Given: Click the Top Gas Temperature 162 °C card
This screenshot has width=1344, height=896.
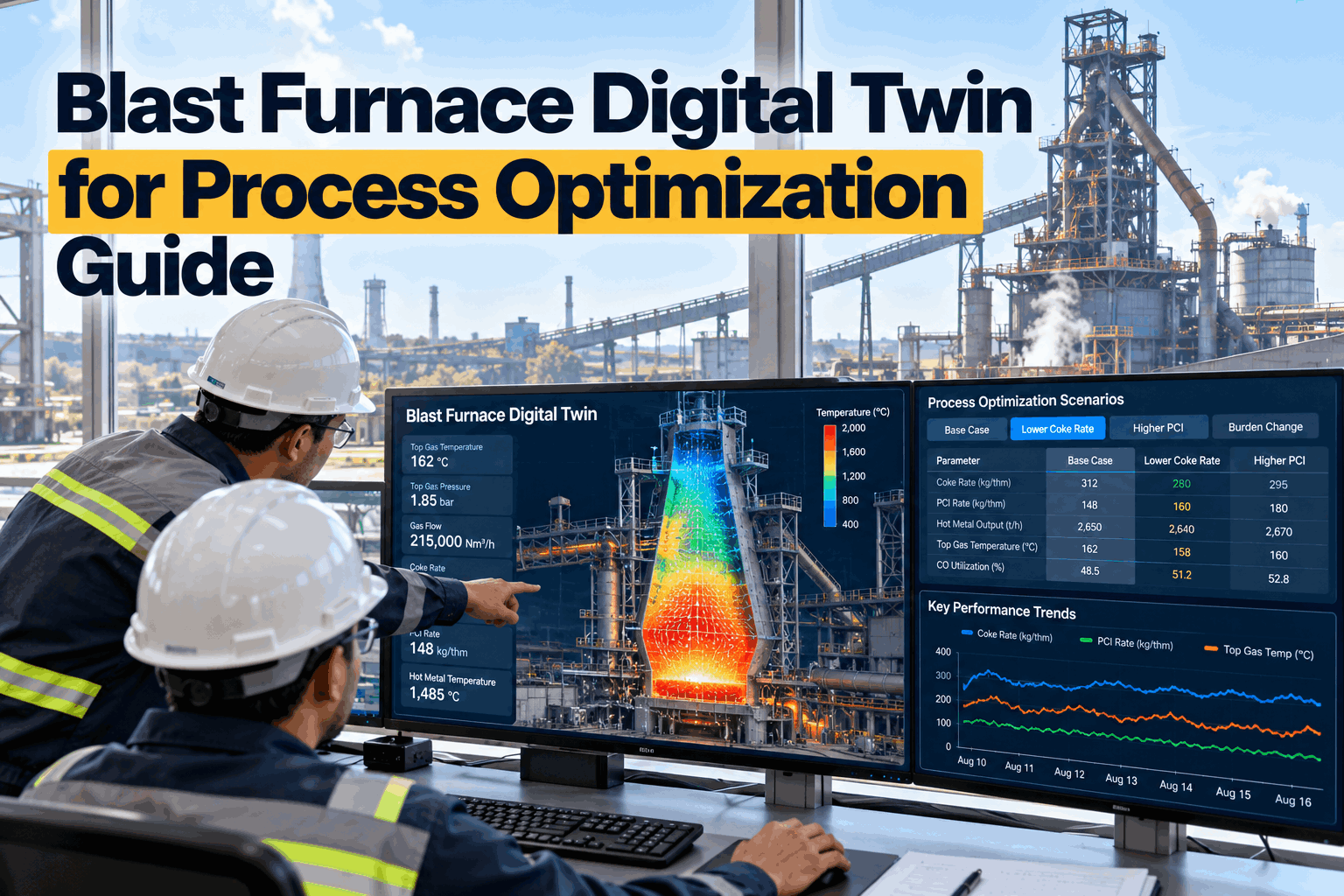Looking at the screenshot, I should point(457,455).
